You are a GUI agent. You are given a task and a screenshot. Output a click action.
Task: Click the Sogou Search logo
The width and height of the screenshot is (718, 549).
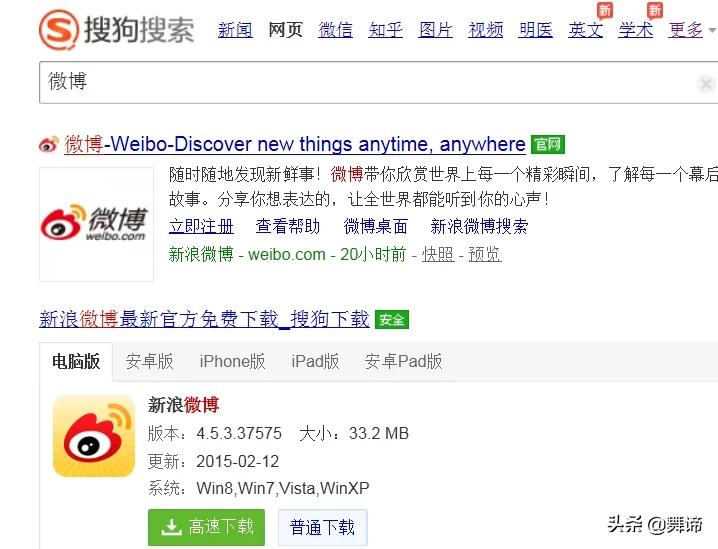pyautogui.click(x=116, y=30)
